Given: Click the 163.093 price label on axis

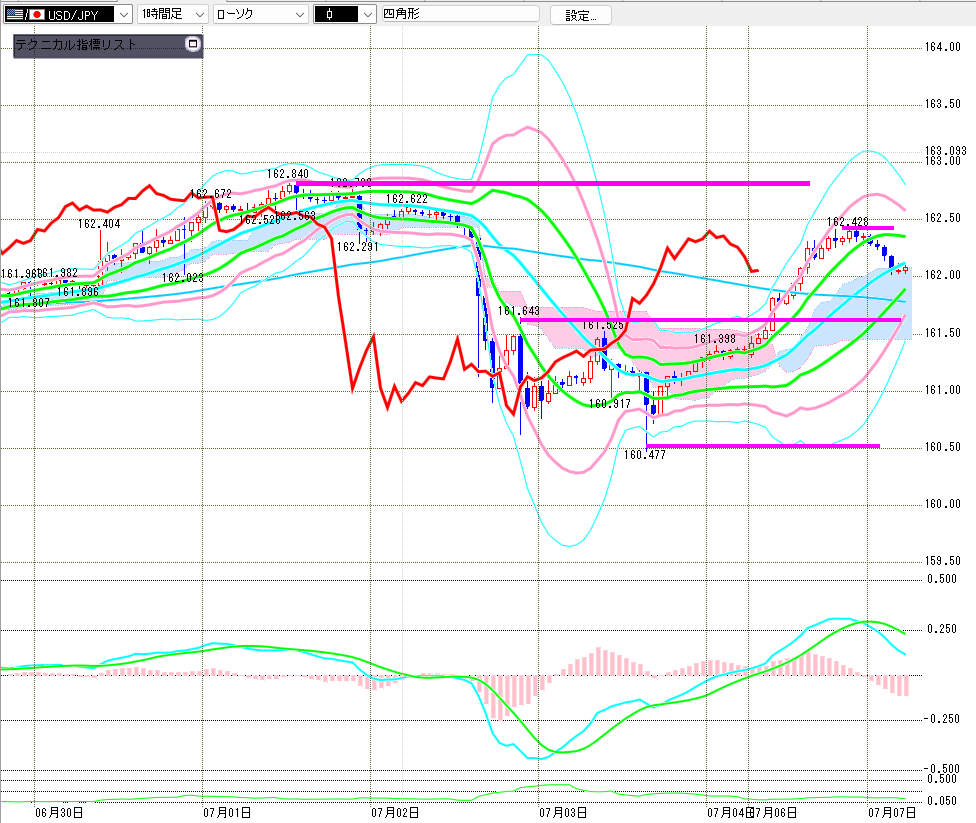Looking at the screenshot, I should (945, 151).
